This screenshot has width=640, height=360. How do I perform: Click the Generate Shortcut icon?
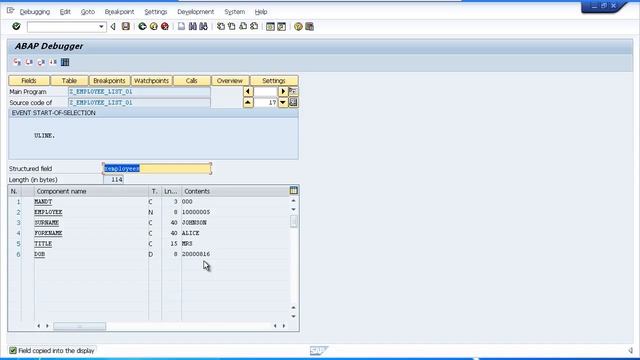pos(281,27)
